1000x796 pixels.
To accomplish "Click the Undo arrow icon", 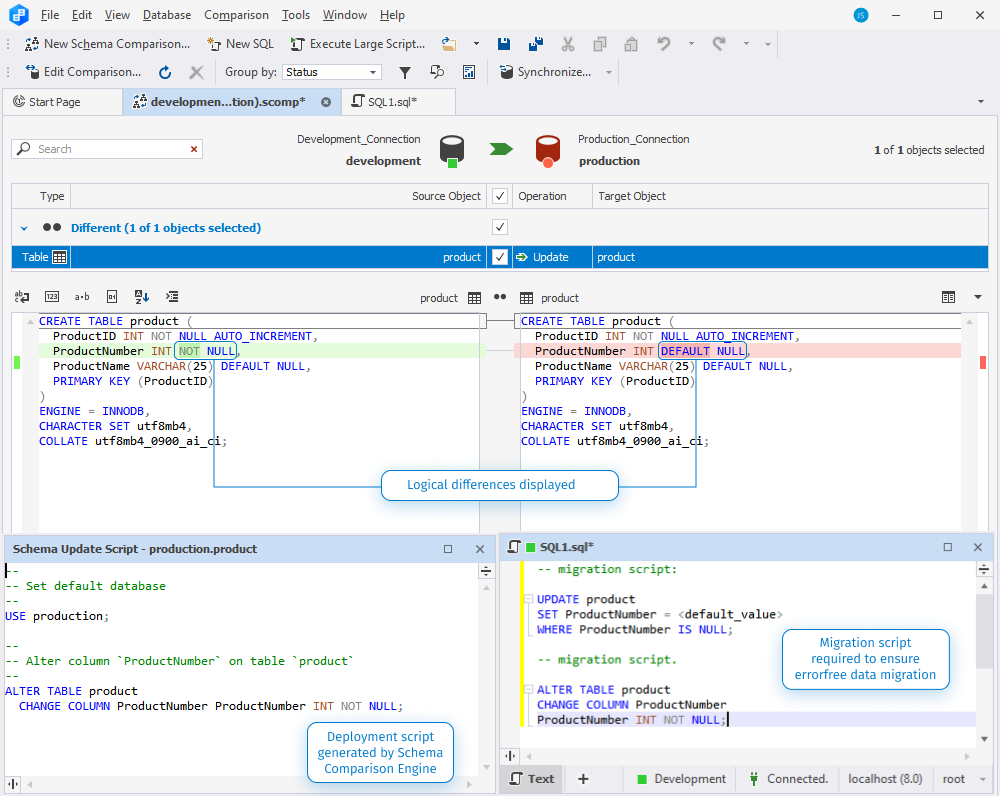I will click(x=664, y=44).
